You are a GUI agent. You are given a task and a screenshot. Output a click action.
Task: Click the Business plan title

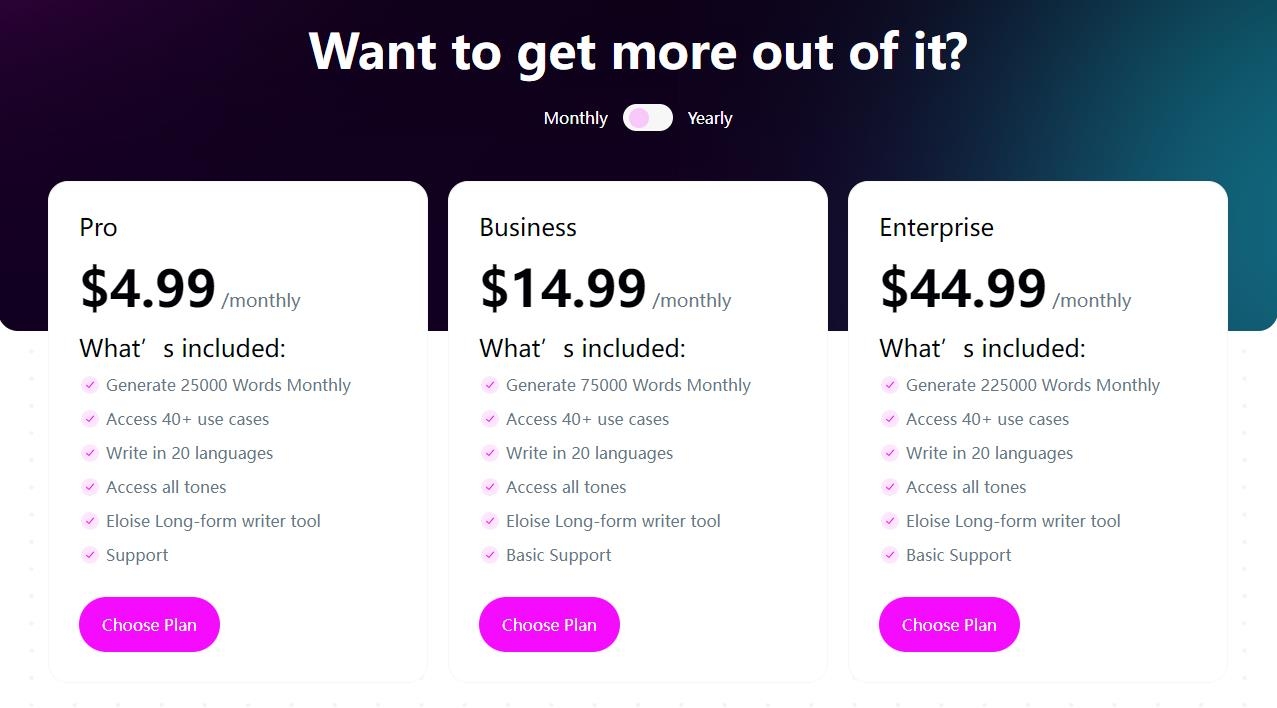pyautogui.click(x=528, y=228)
